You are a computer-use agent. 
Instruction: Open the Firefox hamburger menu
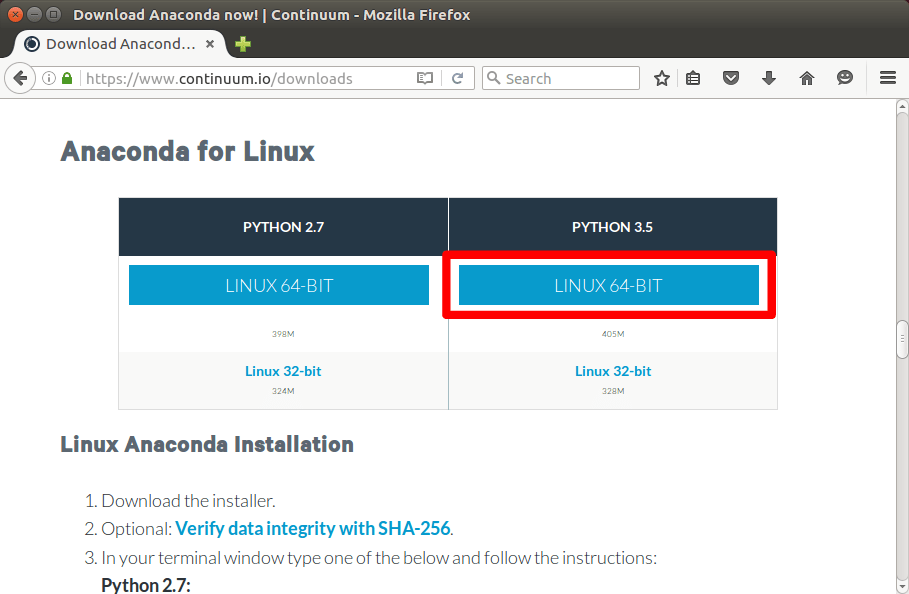coord(888,78)
